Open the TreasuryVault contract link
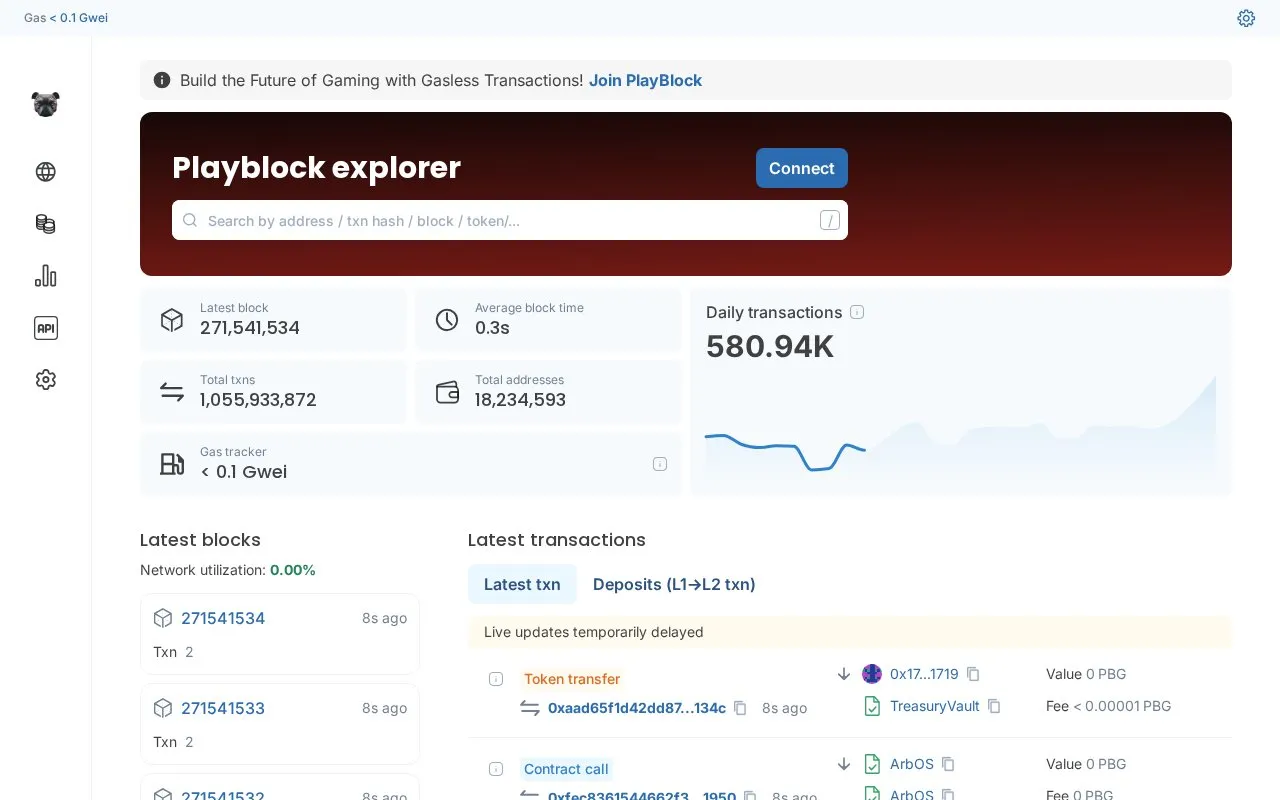This screenshot has width=1280, height=800. click(x=935, y=706)
